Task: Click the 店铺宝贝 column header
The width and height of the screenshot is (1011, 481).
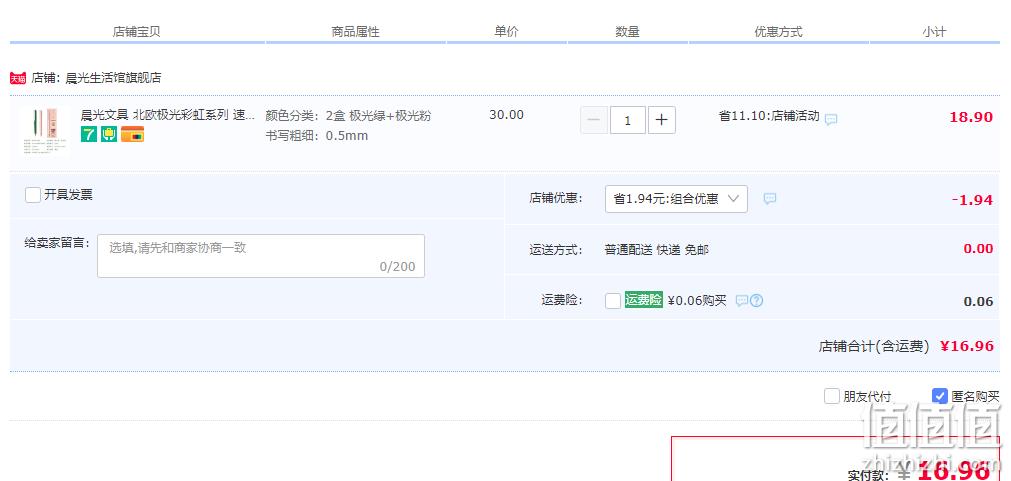Action: 137,32
